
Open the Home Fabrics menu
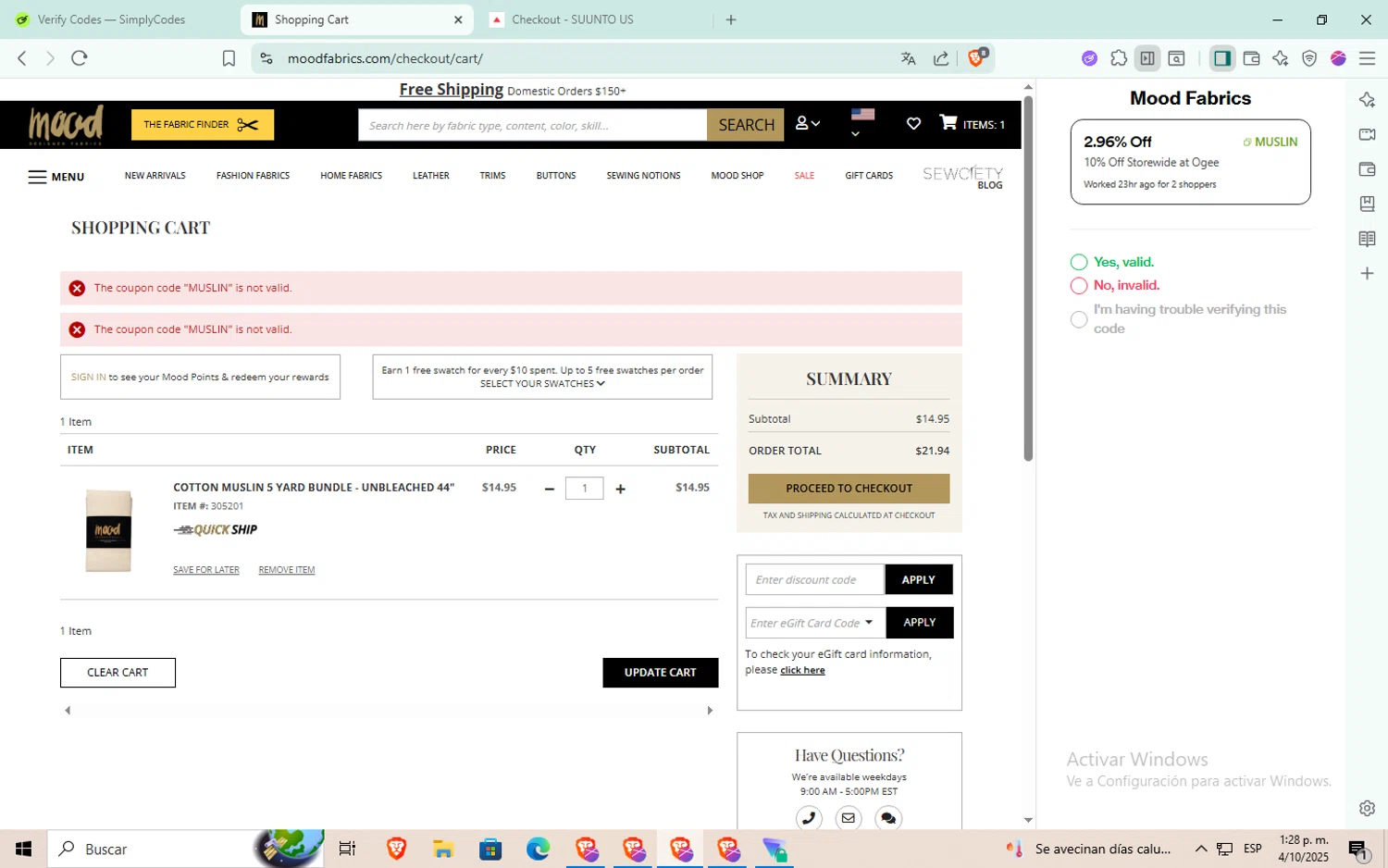(x=352, y=176)
